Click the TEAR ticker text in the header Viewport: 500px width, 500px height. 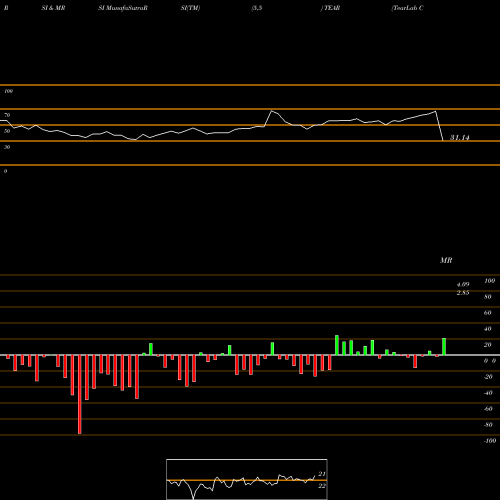332,8
